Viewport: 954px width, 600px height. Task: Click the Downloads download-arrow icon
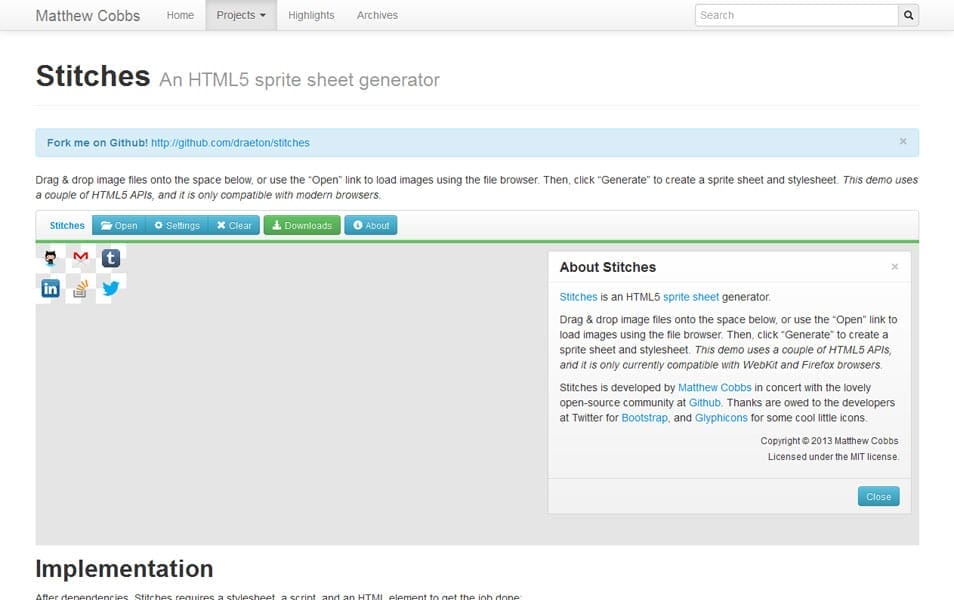click(x=277, y=225)
